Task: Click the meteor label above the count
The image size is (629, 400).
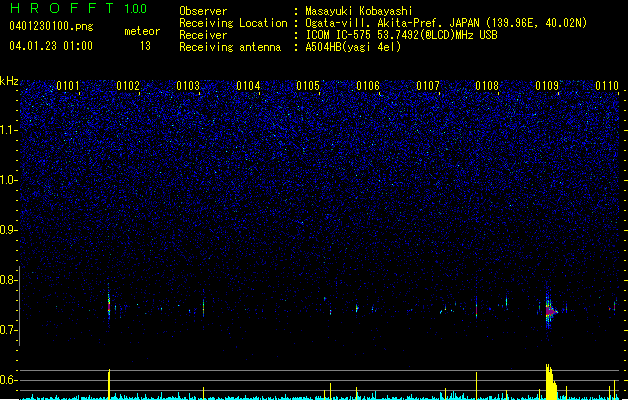Action: click(x=142, y=31)
